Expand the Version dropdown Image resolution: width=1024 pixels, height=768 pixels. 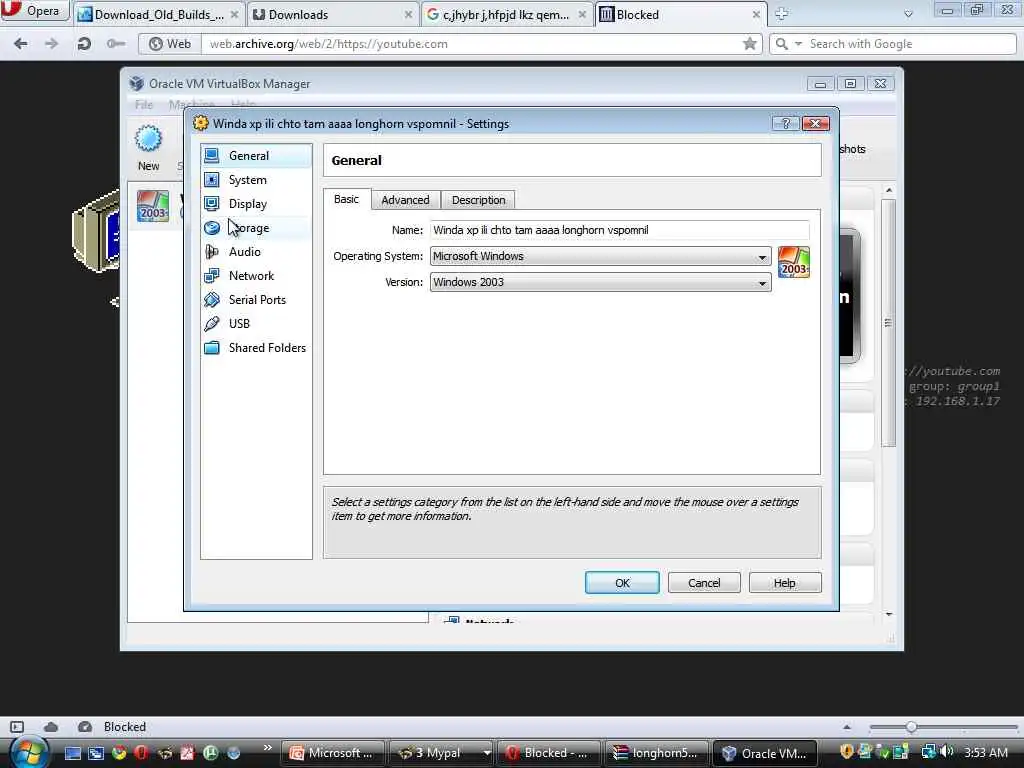761,283
